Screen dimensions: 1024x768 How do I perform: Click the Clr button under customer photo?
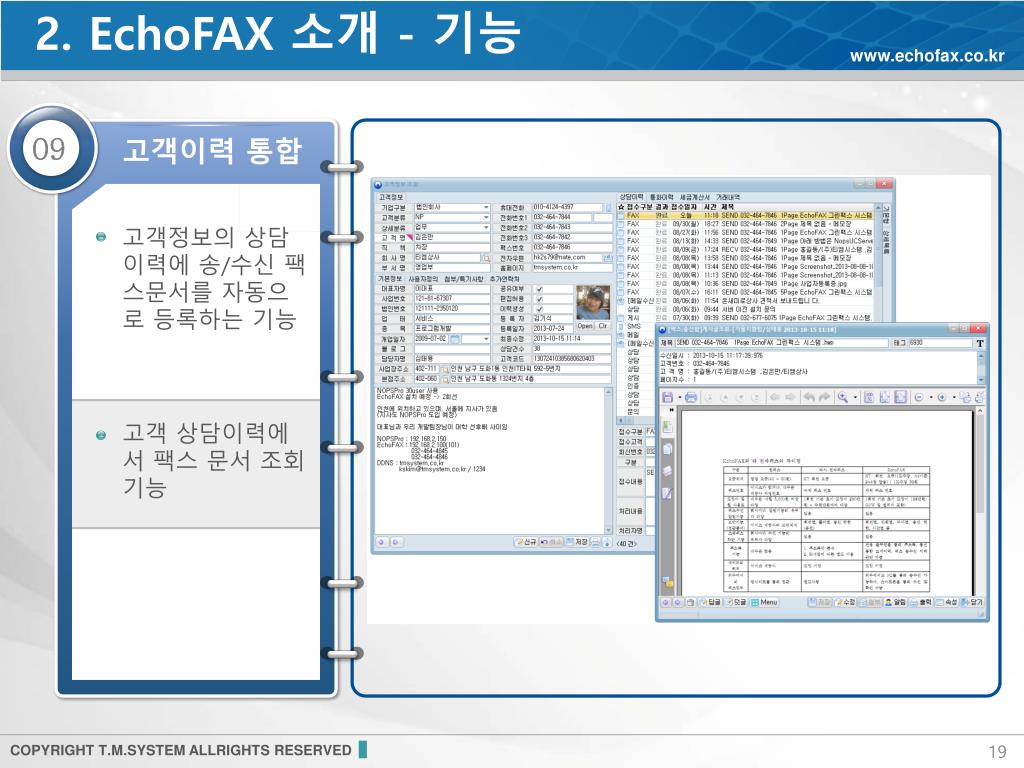[x=603, y=326]
